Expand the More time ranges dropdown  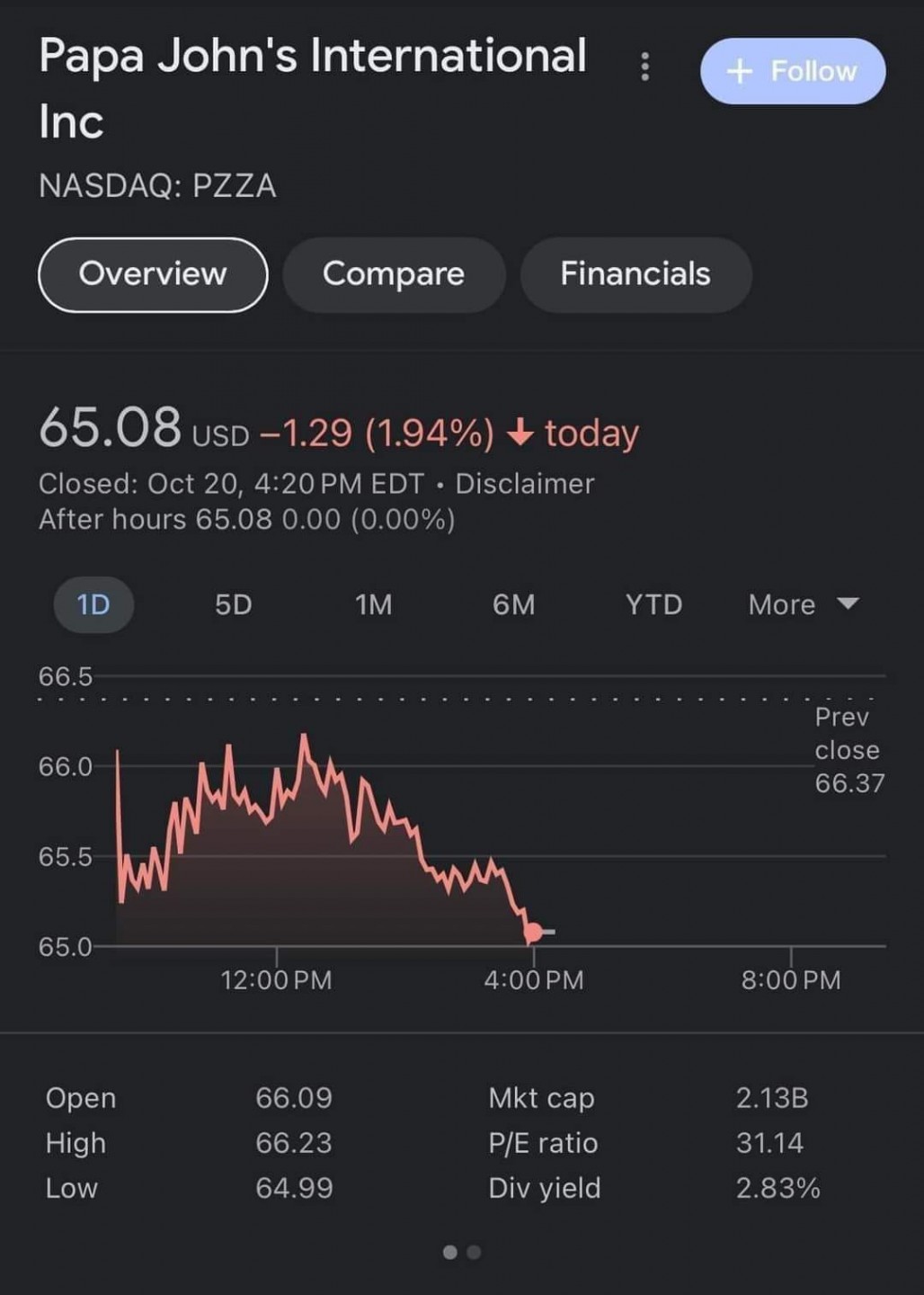point(804,604)
